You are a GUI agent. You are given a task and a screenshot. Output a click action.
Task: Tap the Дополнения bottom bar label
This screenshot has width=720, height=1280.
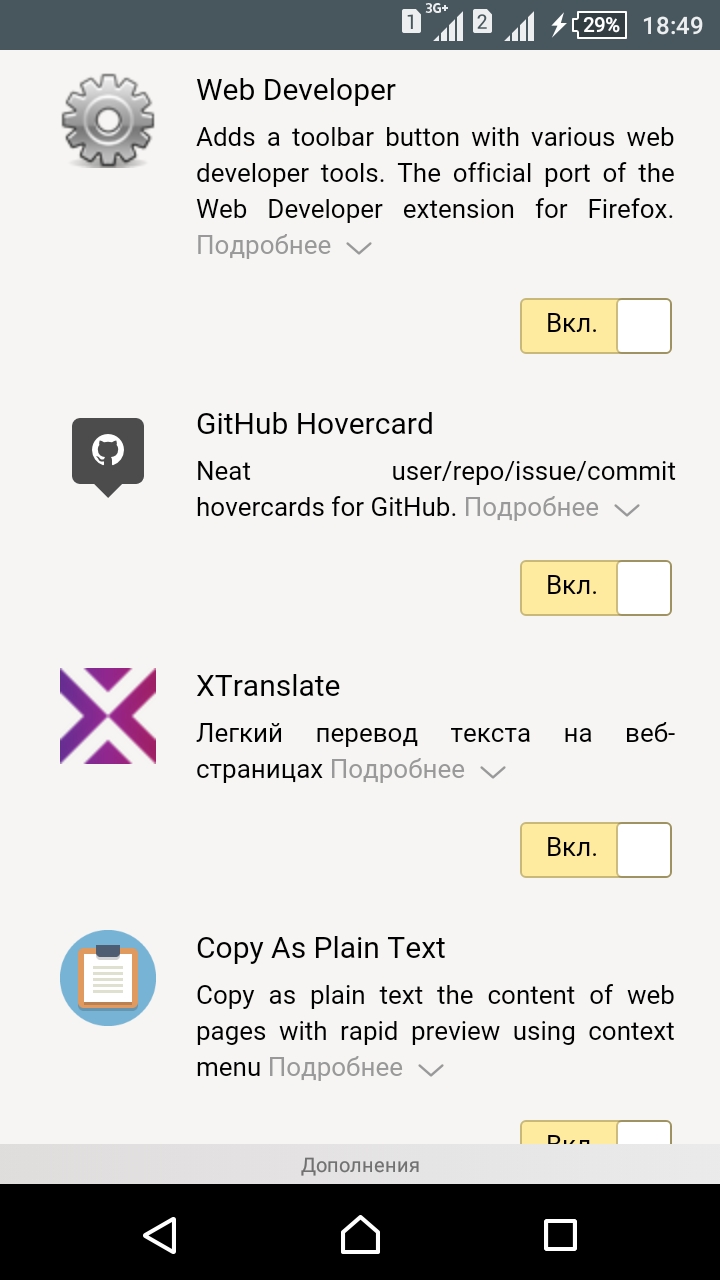(x=360, y=1165)
